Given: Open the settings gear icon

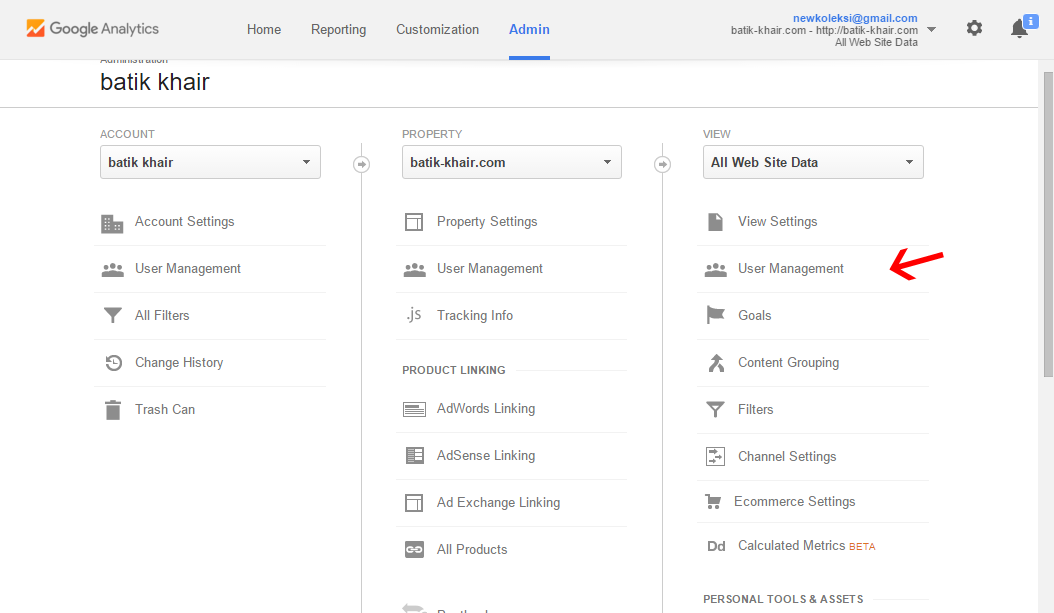Looking at the screenshot, I should (x=974, y=28).
